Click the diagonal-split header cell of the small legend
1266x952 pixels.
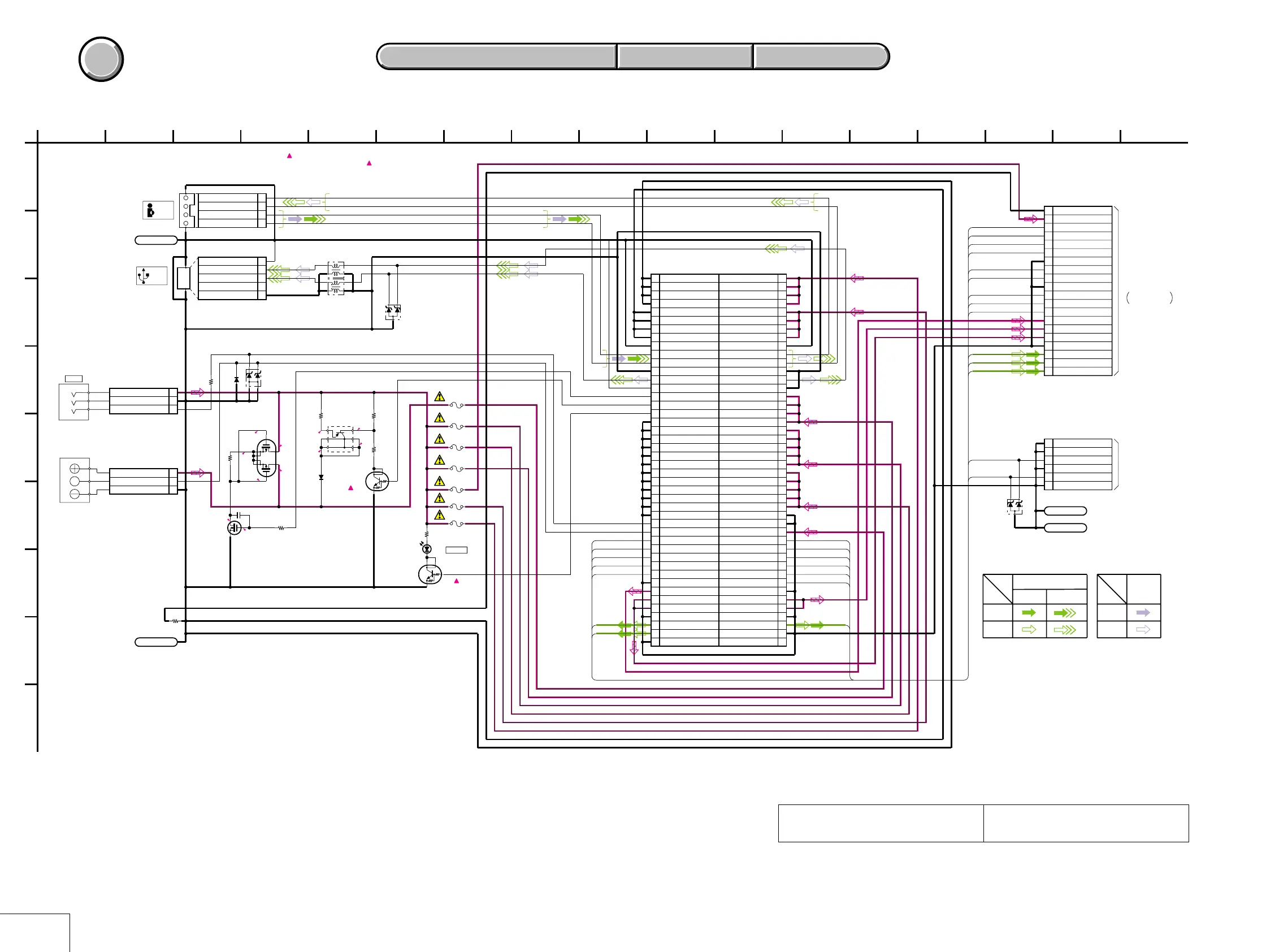[x=1112, y=589]
